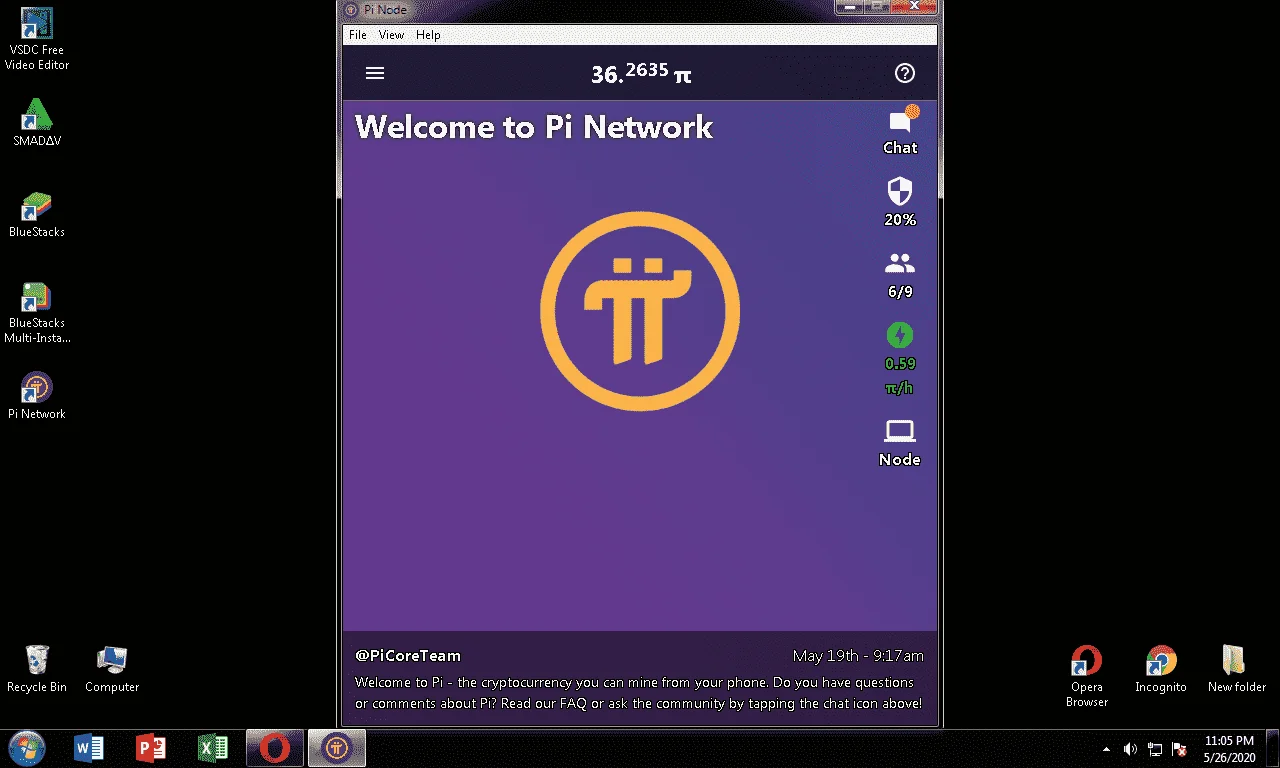
Task: Select the BlueStacks Multi-Instance shortcut
Action: pos(37,313)
